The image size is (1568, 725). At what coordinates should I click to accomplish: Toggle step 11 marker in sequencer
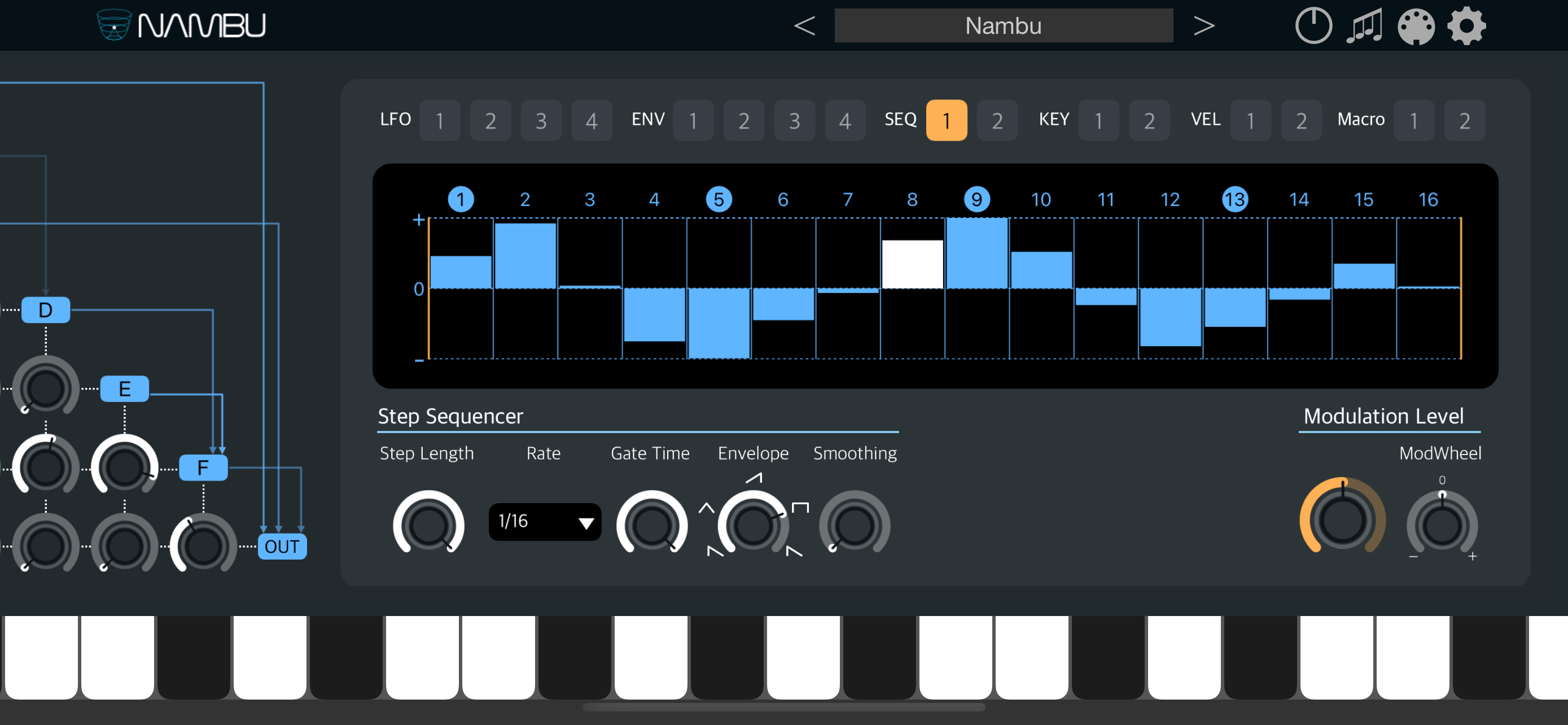pyautogui.click(x=1105, y=200)
